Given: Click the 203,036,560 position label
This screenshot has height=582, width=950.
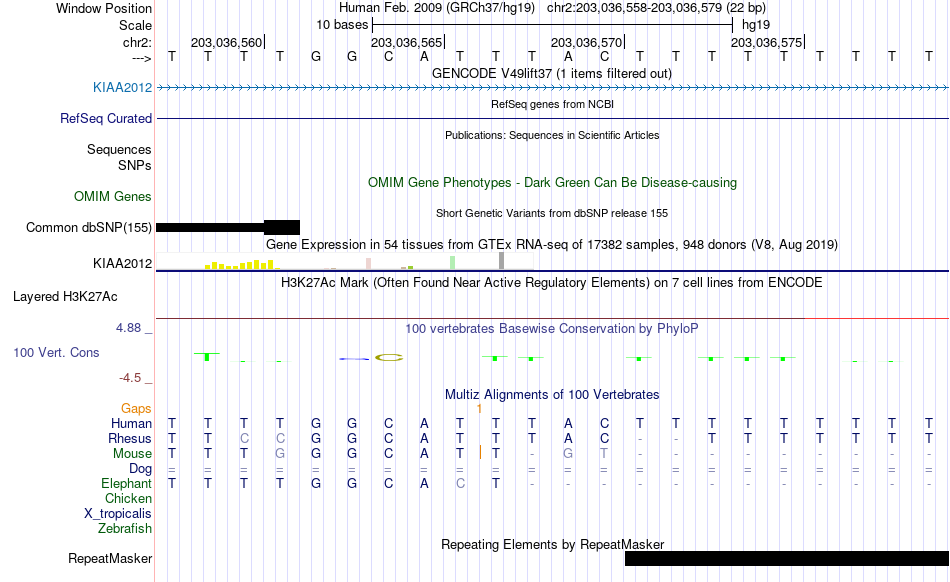Looking at the screenshot, I should [x=227, y=42].
